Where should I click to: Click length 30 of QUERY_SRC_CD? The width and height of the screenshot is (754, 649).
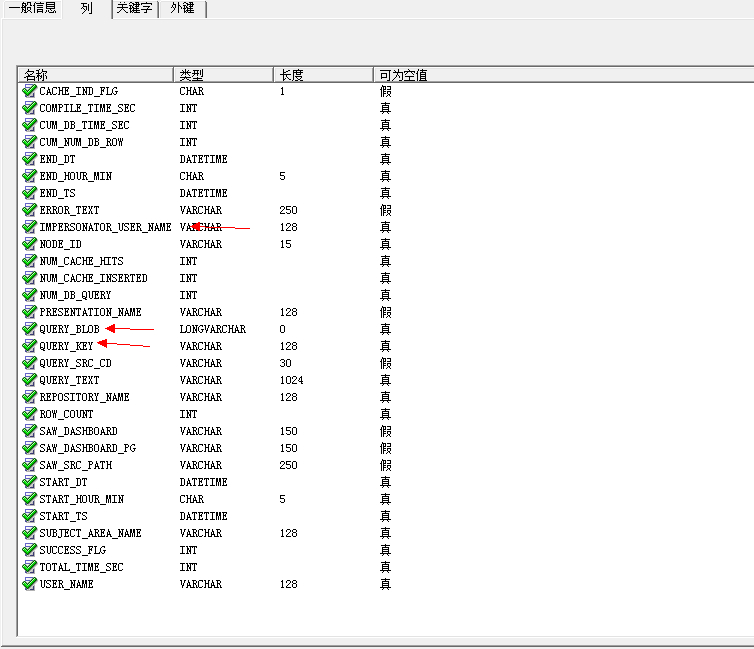point(286,363)
